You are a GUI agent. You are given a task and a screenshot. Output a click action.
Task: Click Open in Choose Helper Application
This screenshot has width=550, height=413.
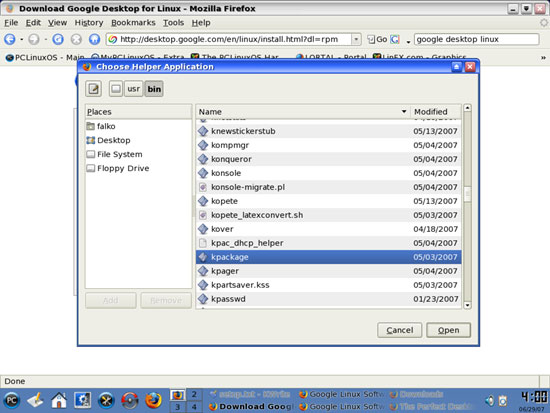(448, 330)
